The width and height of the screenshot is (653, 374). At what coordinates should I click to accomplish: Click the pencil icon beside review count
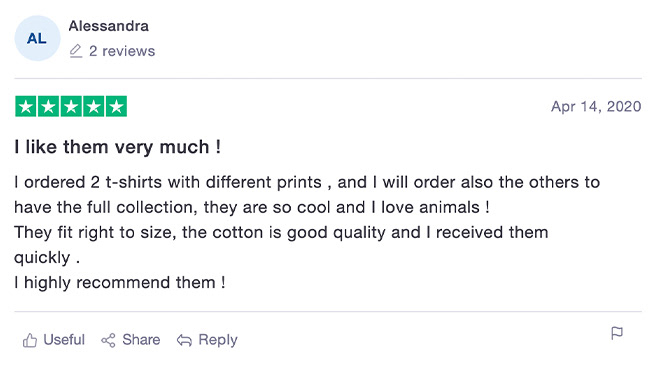point(76,51)
